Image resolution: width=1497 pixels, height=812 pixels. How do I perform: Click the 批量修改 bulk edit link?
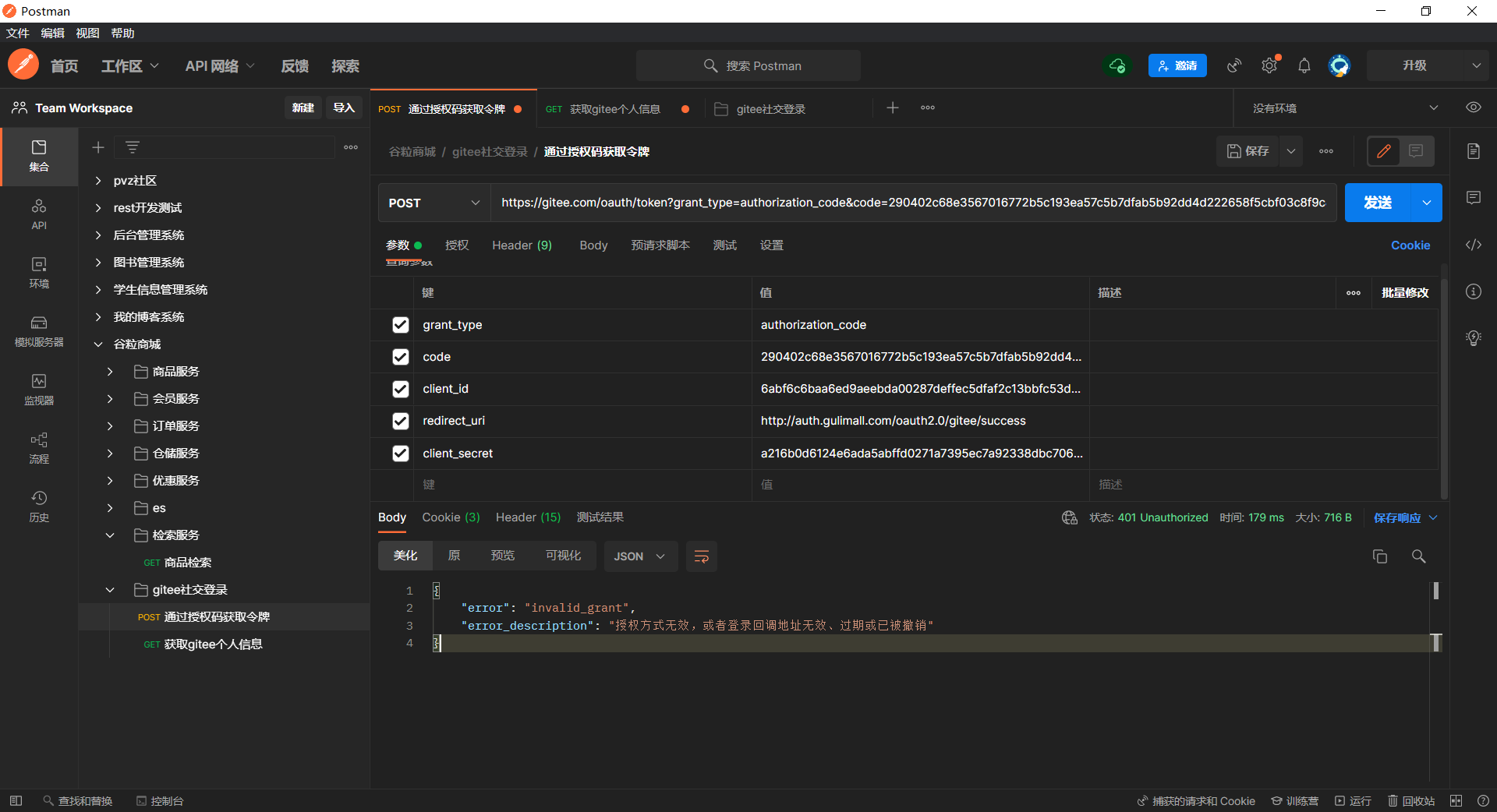coord(1405,292)
